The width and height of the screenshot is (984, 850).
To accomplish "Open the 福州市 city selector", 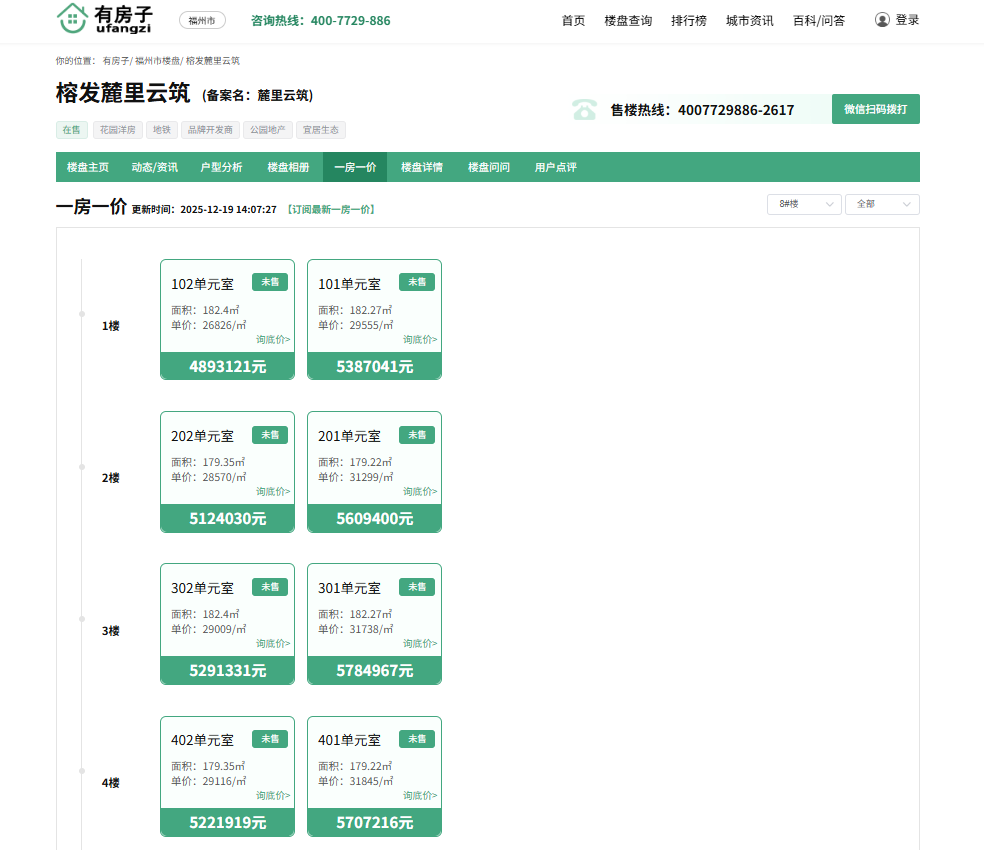I will click(202, 20).
